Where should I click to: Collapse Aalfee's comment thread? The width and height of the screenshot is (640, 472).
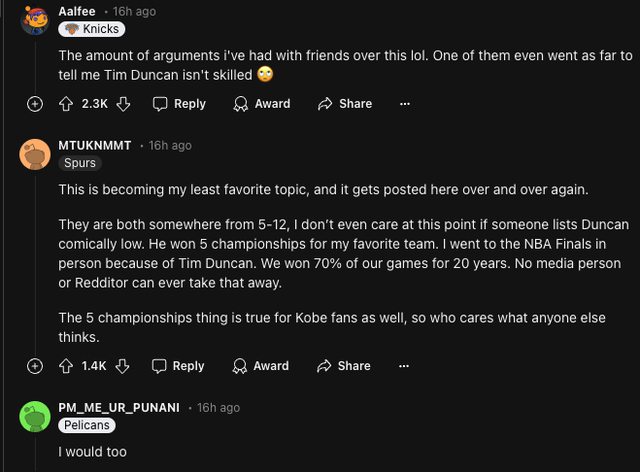click(x=35, y=104)
